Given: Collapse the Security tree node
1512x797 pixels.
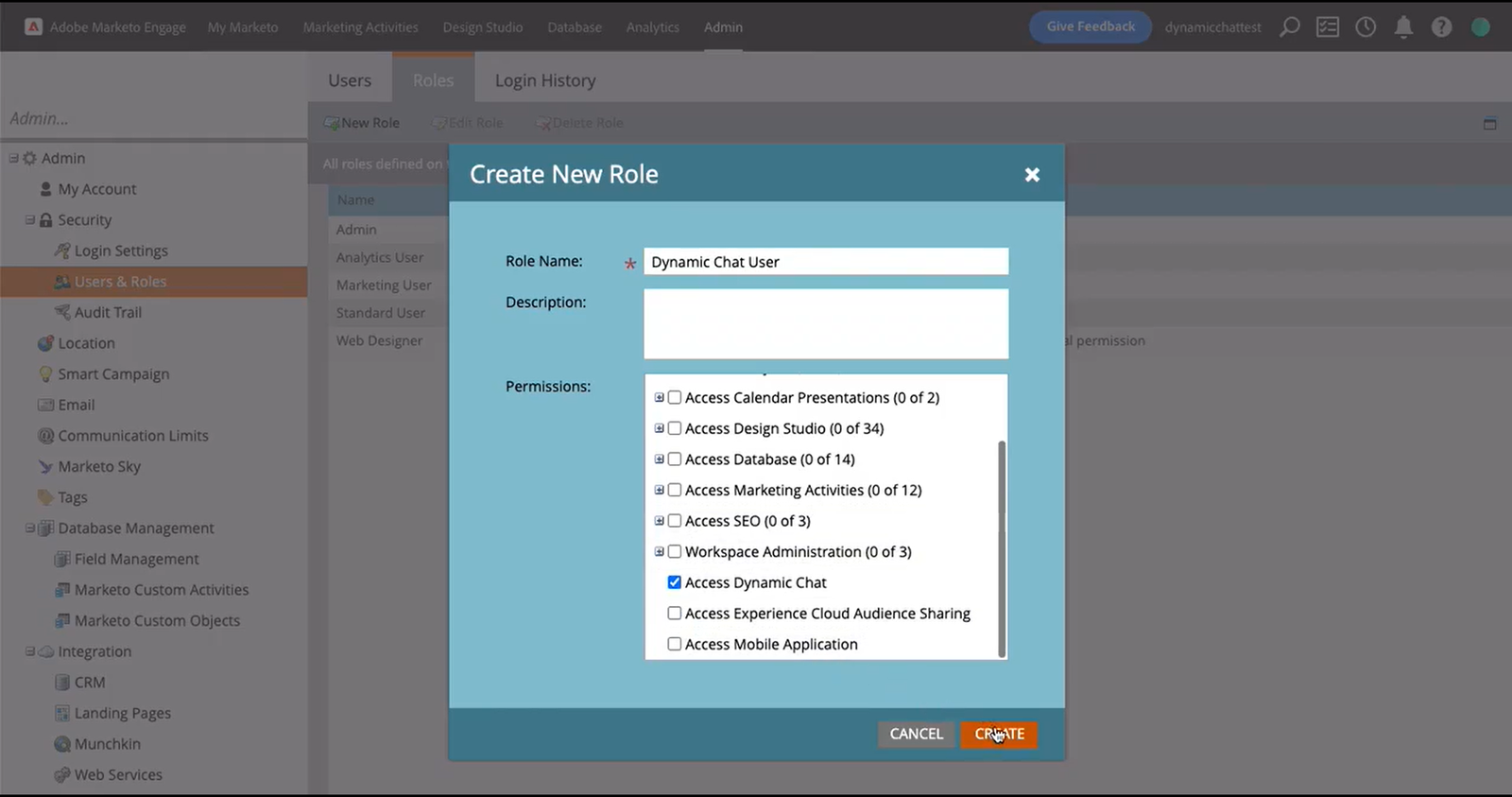Looking at the screenshot, I should pos(30,219).
